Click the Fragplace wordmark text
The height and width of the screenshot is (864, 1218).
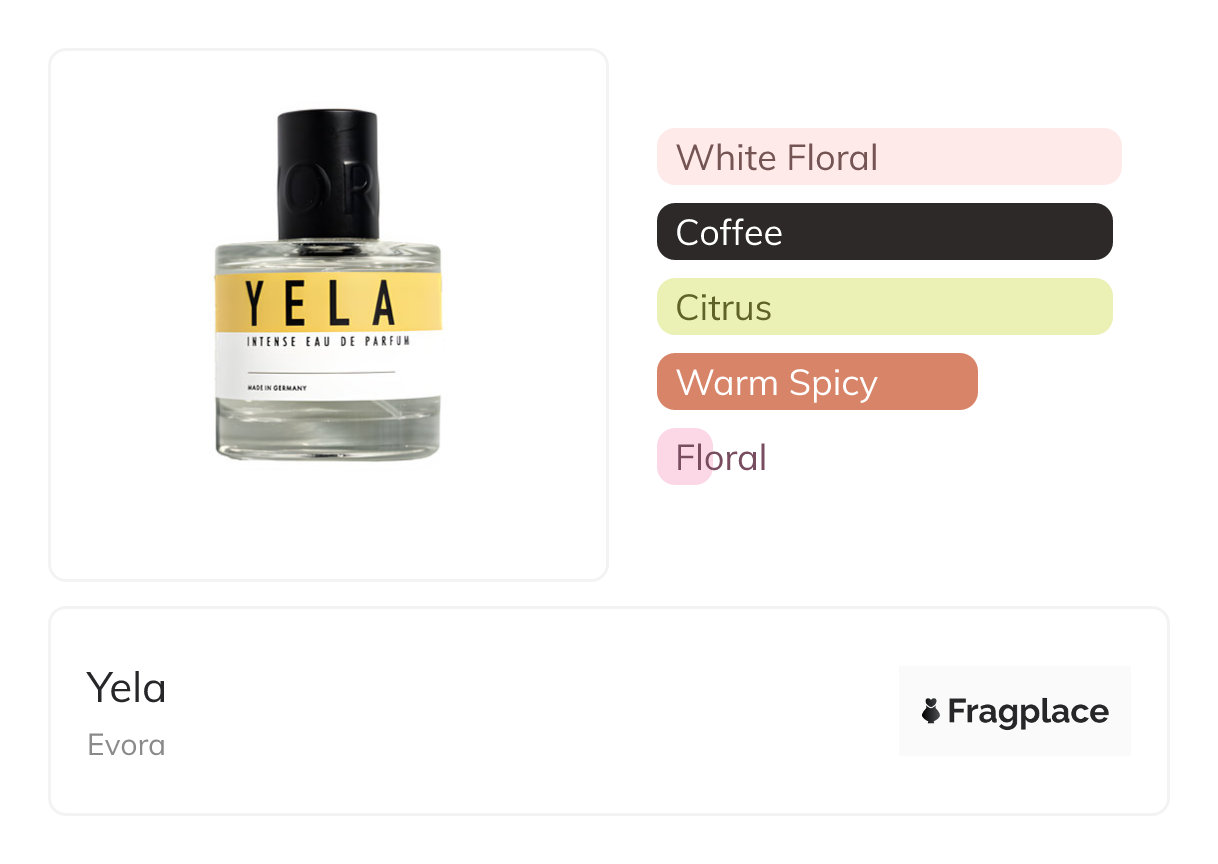[1028, 711]
